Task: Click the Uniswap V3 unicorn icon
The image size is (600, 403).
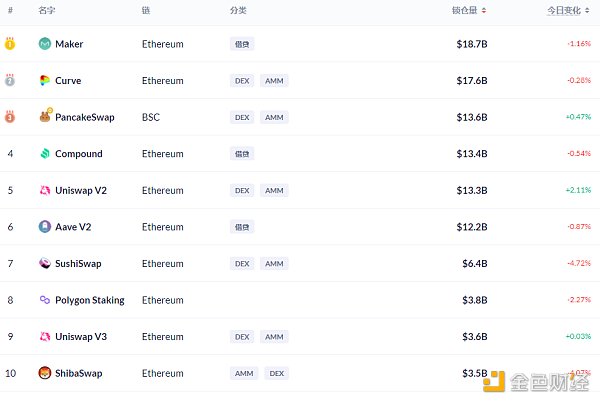Action: pyautogui.click(x=45, y=337)
